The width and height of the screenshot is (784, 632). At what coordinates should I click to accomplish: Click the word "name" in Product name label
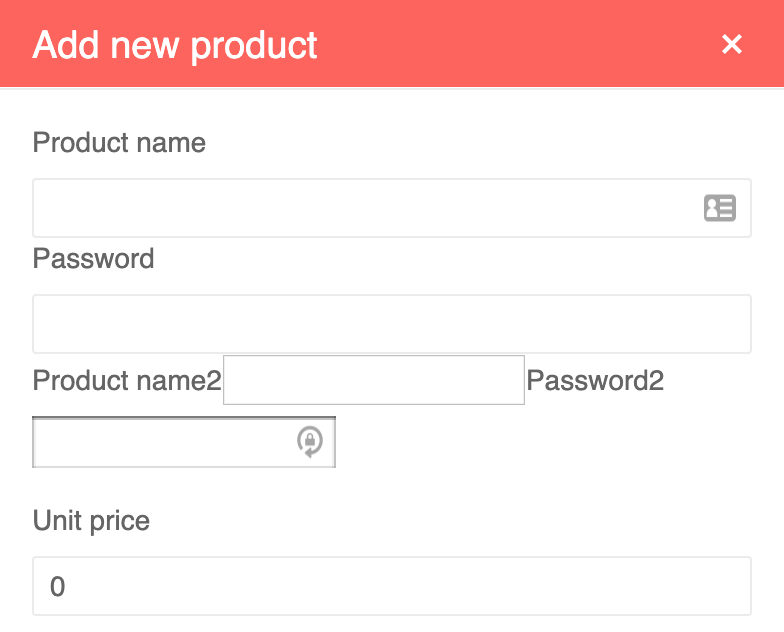coord(170,143)
